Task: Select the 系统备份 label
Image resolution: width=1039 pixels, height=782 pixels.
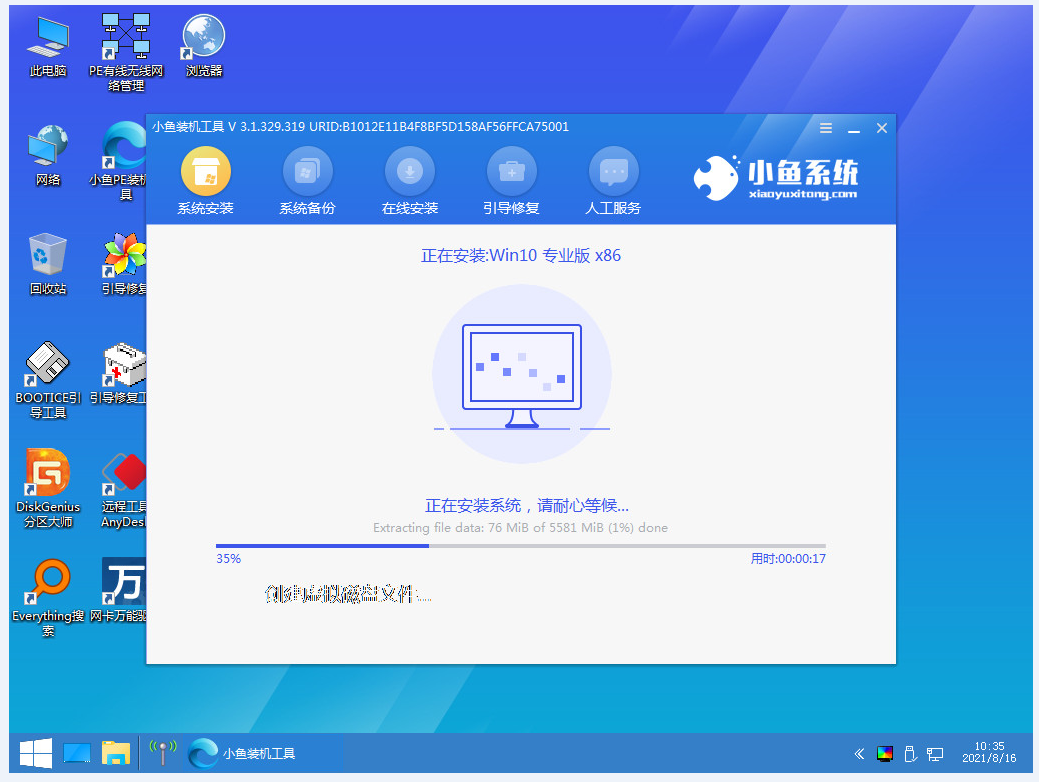Action: click(307, 208)
